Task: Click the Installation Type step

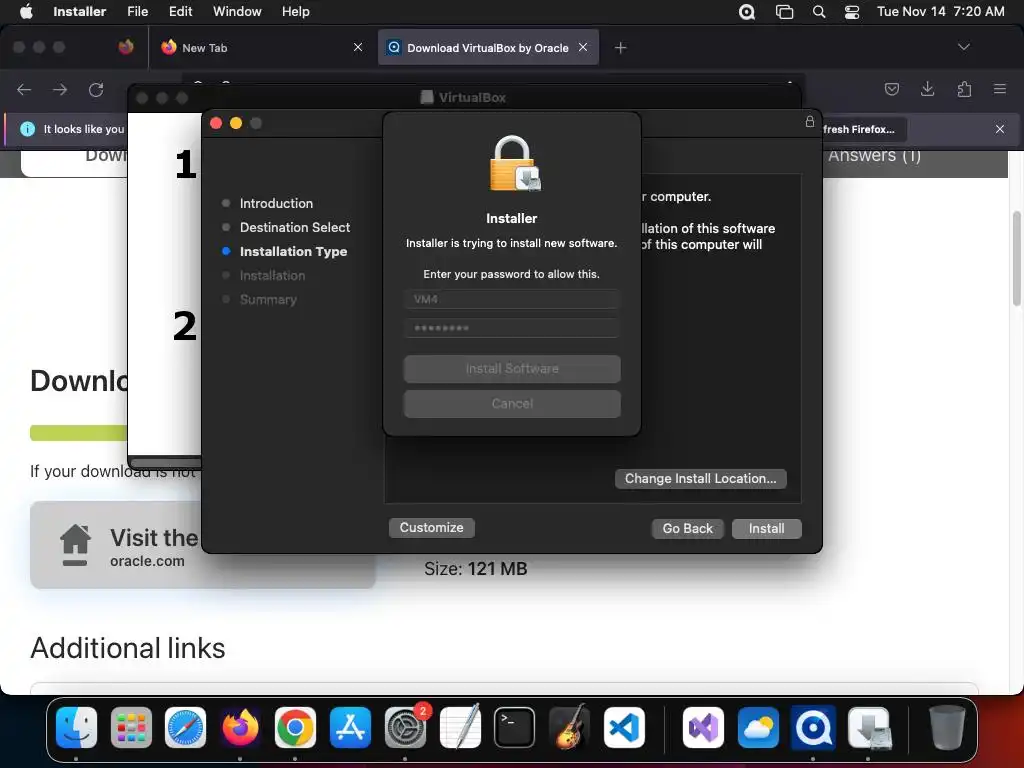Action: coord(293,251)
